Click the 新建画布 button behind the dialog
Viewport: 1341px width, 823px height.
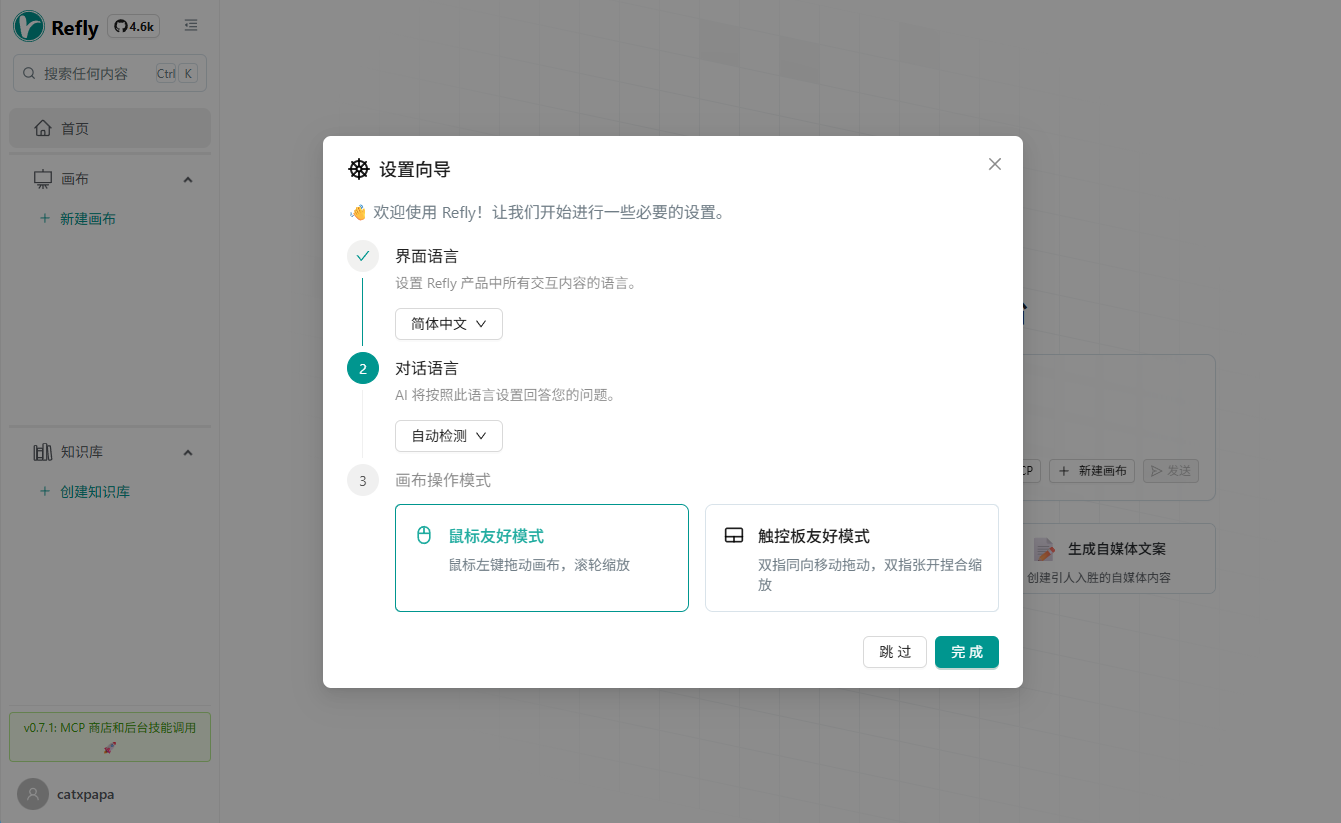1092,471
